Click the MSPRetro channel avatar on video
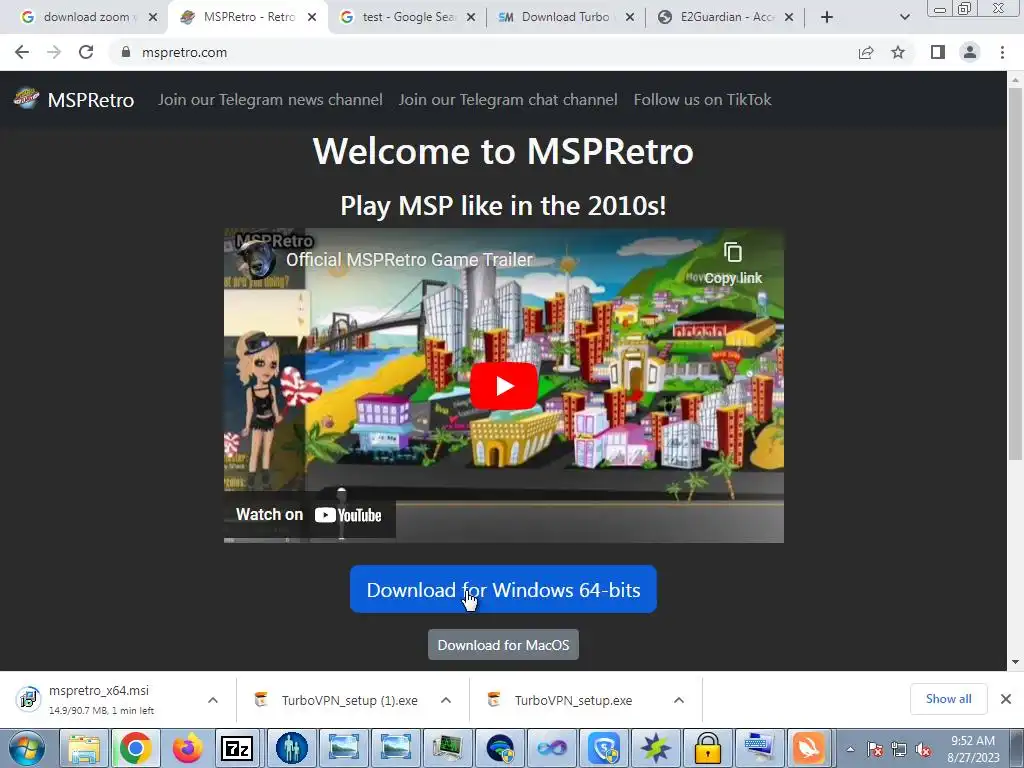 [x=255, y=260]
